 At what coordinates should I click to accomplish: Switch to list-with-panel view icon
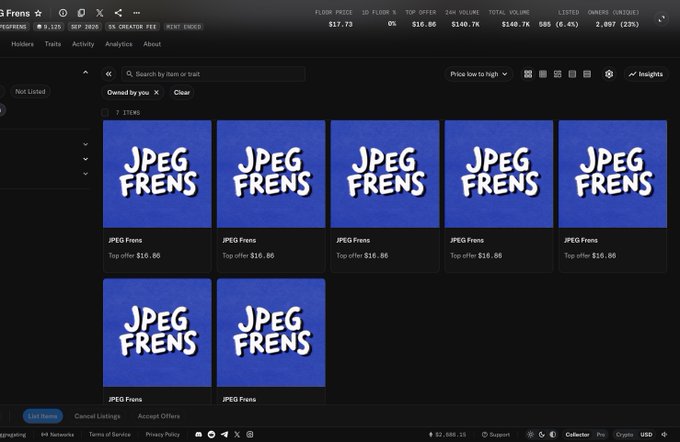(572, 74)
